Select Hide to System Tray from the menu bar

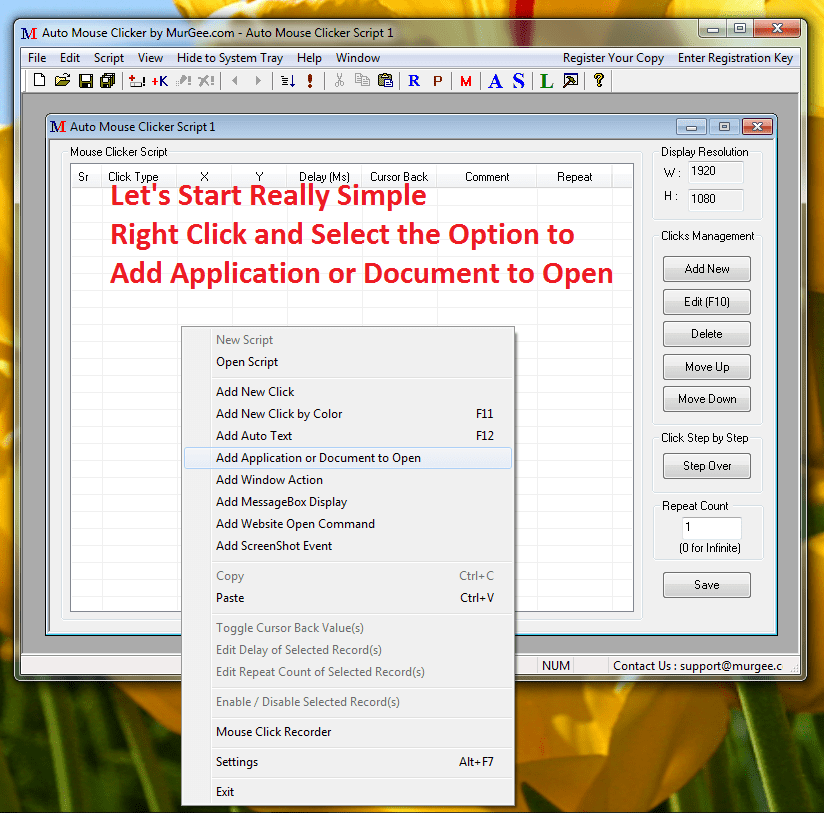pyautogui.click(x=229, y=57)
